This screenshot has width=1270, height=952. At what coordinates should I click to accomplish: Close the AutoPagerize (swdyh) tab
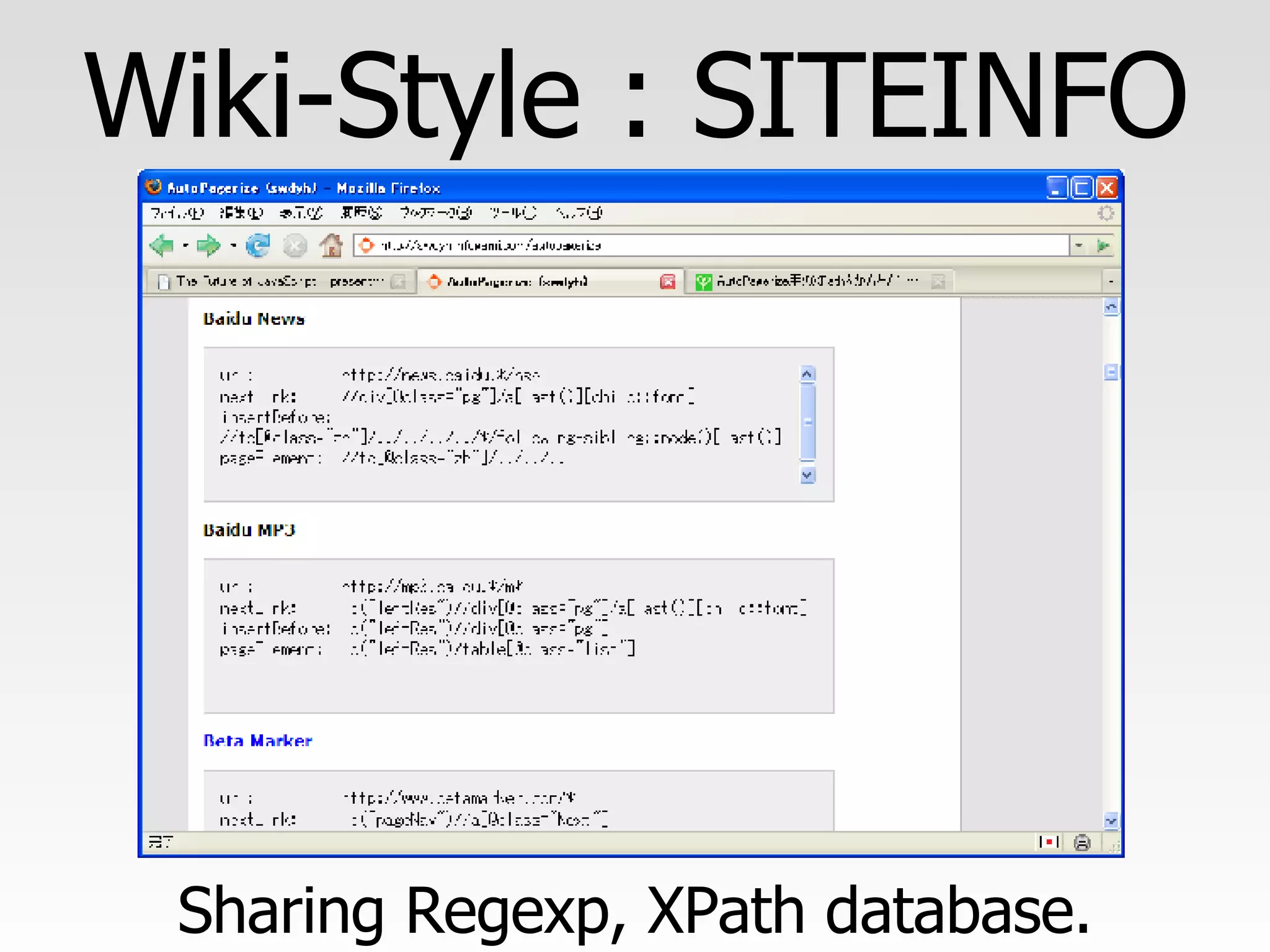[x=668, y=282]
